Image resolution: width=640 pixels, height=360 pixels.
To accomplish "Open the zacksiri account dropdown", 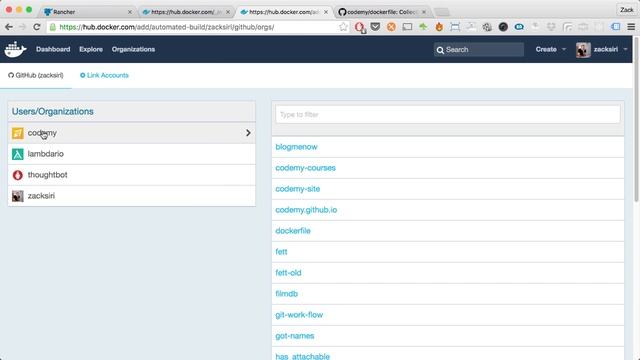I will (610, 49).
